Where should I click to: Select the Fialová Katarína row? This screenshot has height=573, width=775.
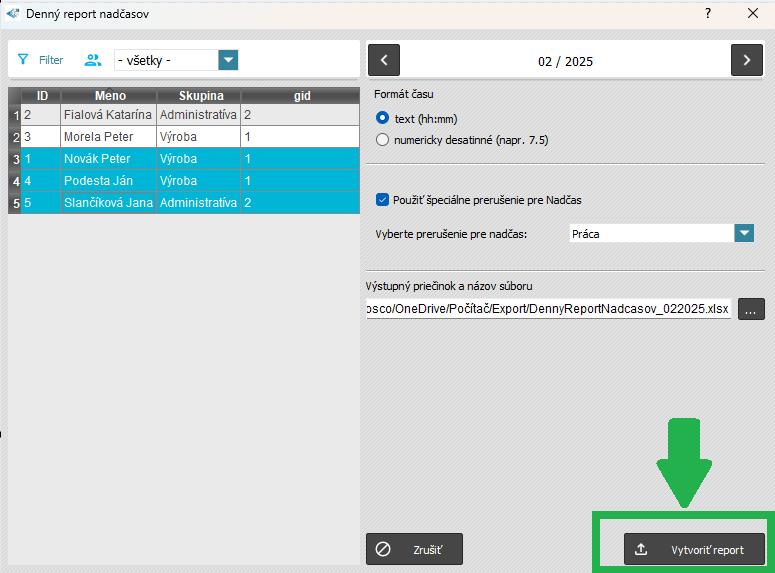pyautogui.click(x=109, y=115)
